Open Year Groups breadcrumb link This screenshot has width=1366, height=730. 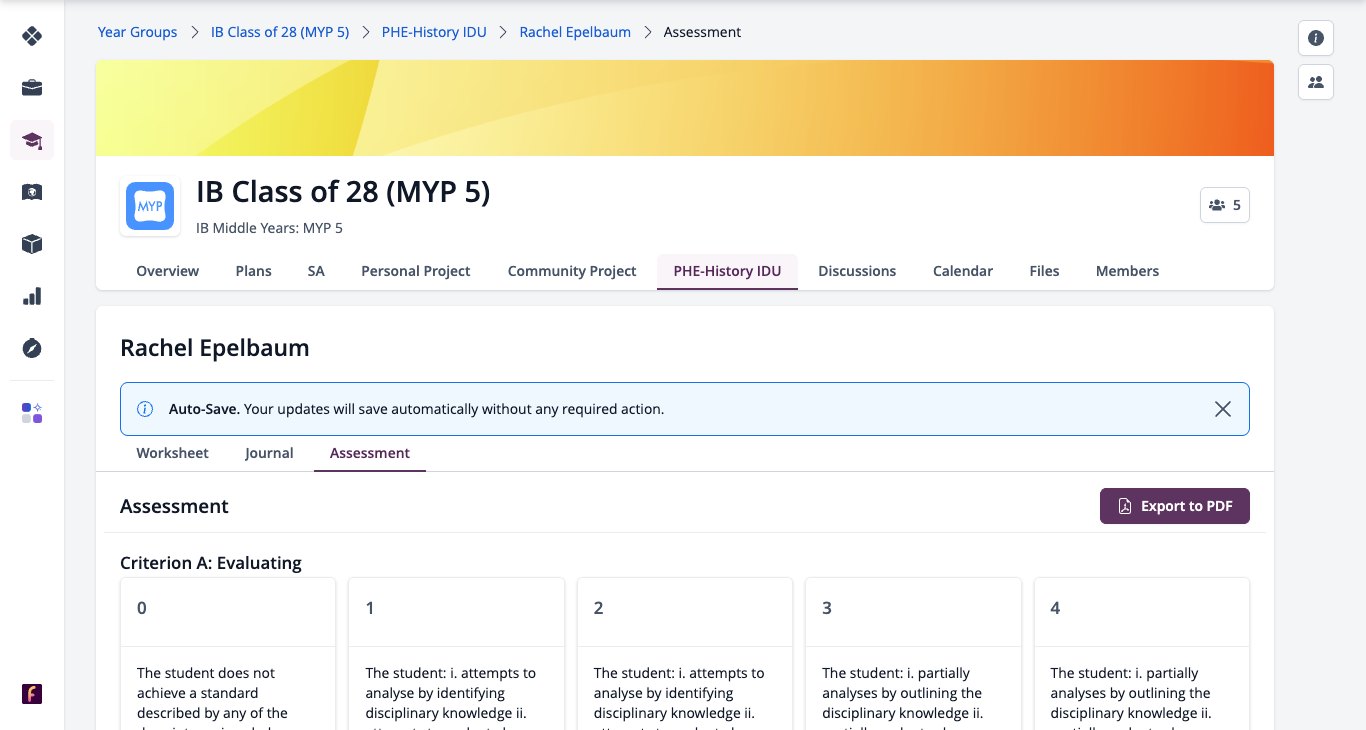pyautogui.click(x=137, y=32)
